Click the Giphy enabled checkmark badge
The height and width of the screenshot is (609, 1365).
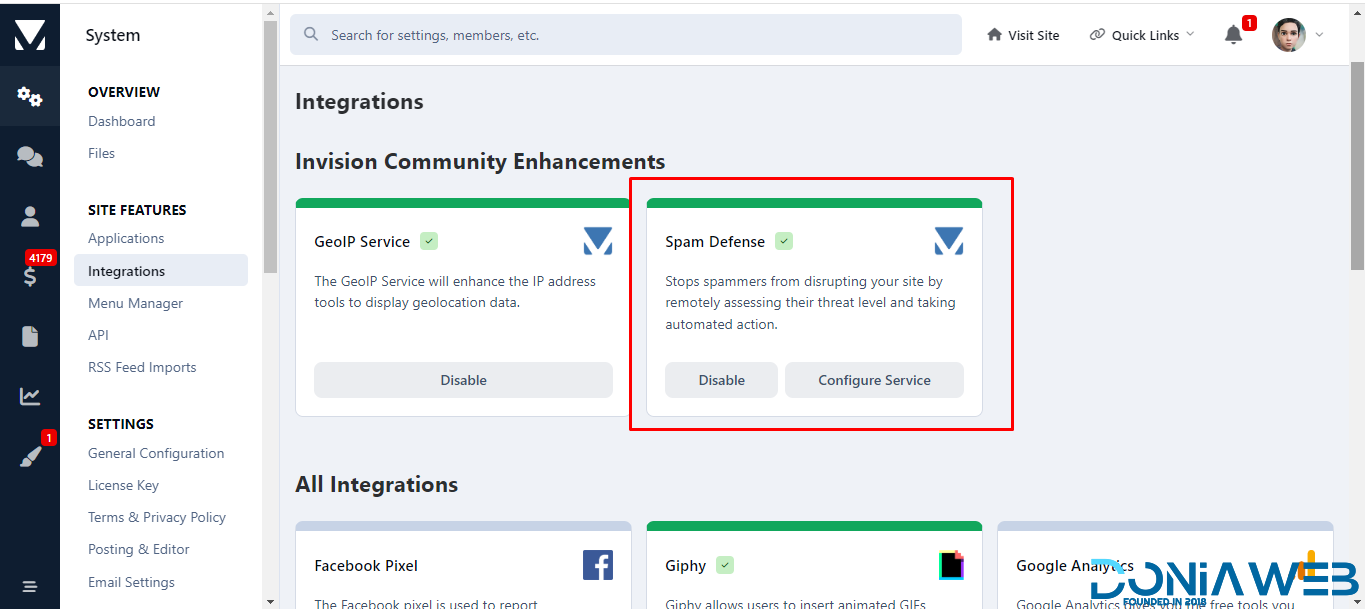725,565
